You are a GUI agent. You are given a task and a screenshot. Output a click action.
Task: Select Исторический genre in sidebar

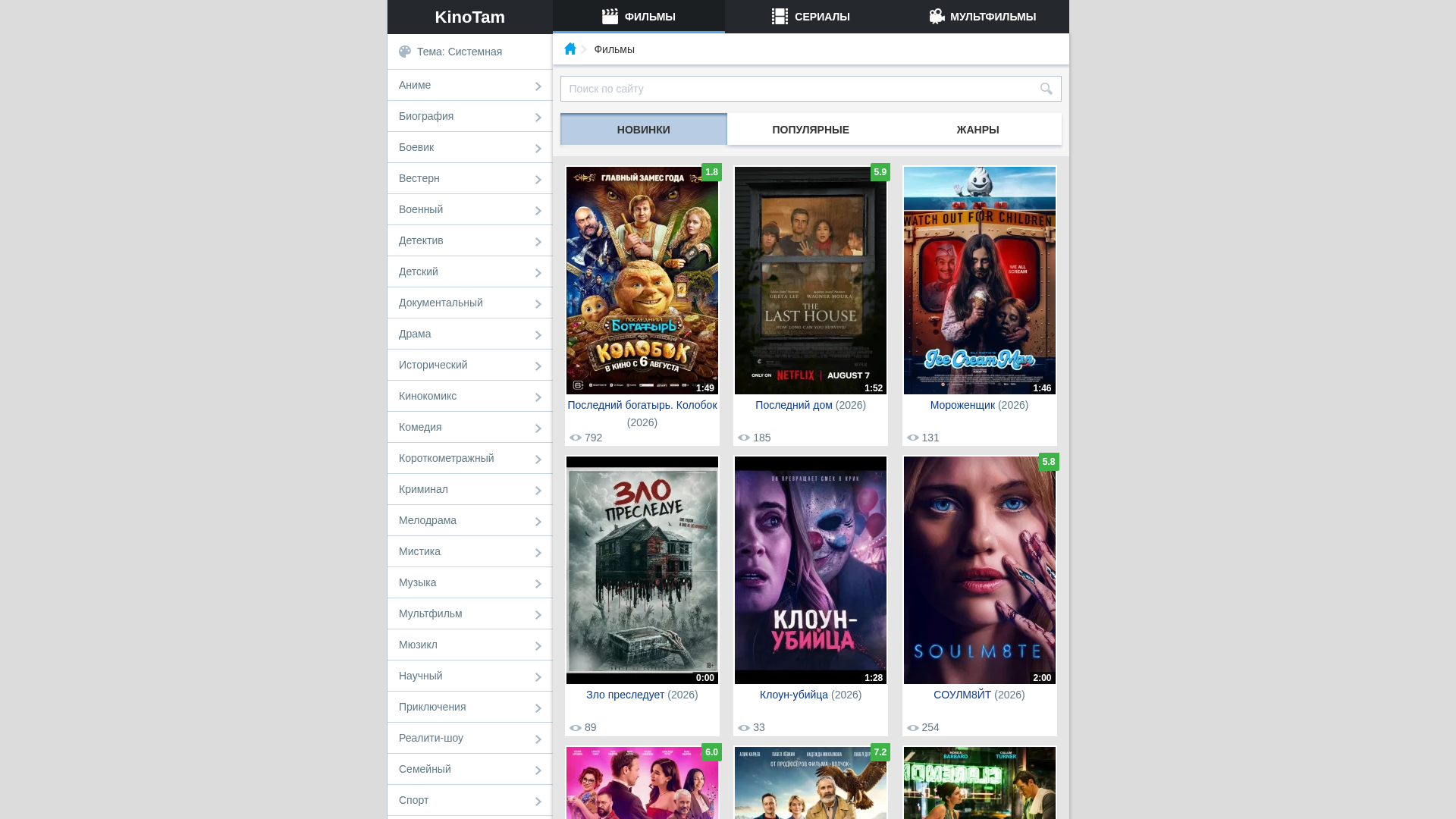point(470,365)
